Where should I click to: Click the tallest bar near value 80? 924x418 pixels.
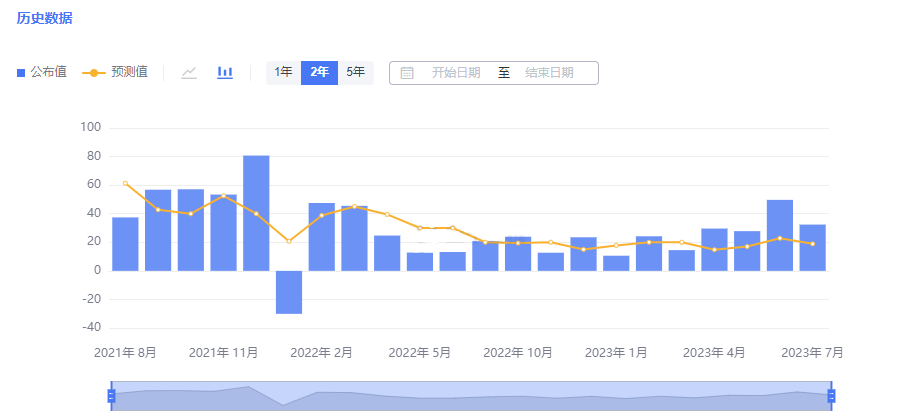[x=256, y=212]
